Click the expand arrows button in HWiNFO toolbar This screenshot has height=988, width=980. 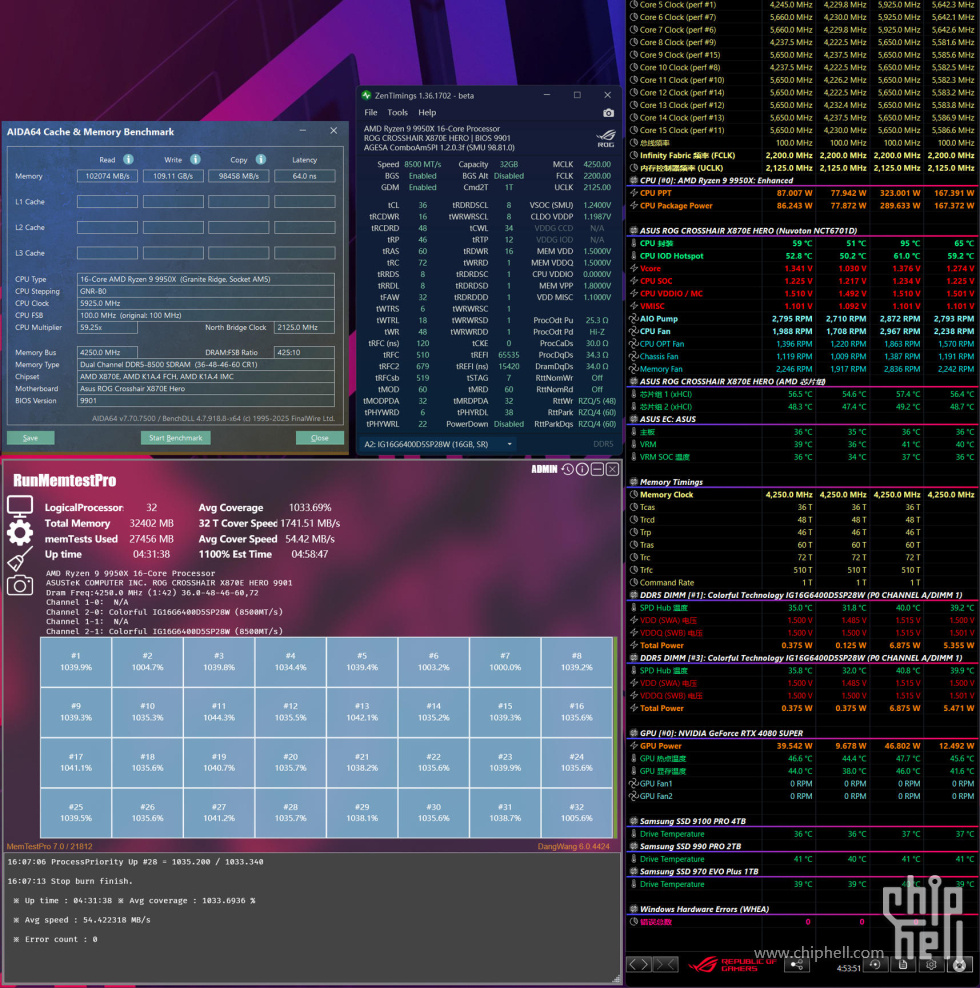[x=640, y=964]
